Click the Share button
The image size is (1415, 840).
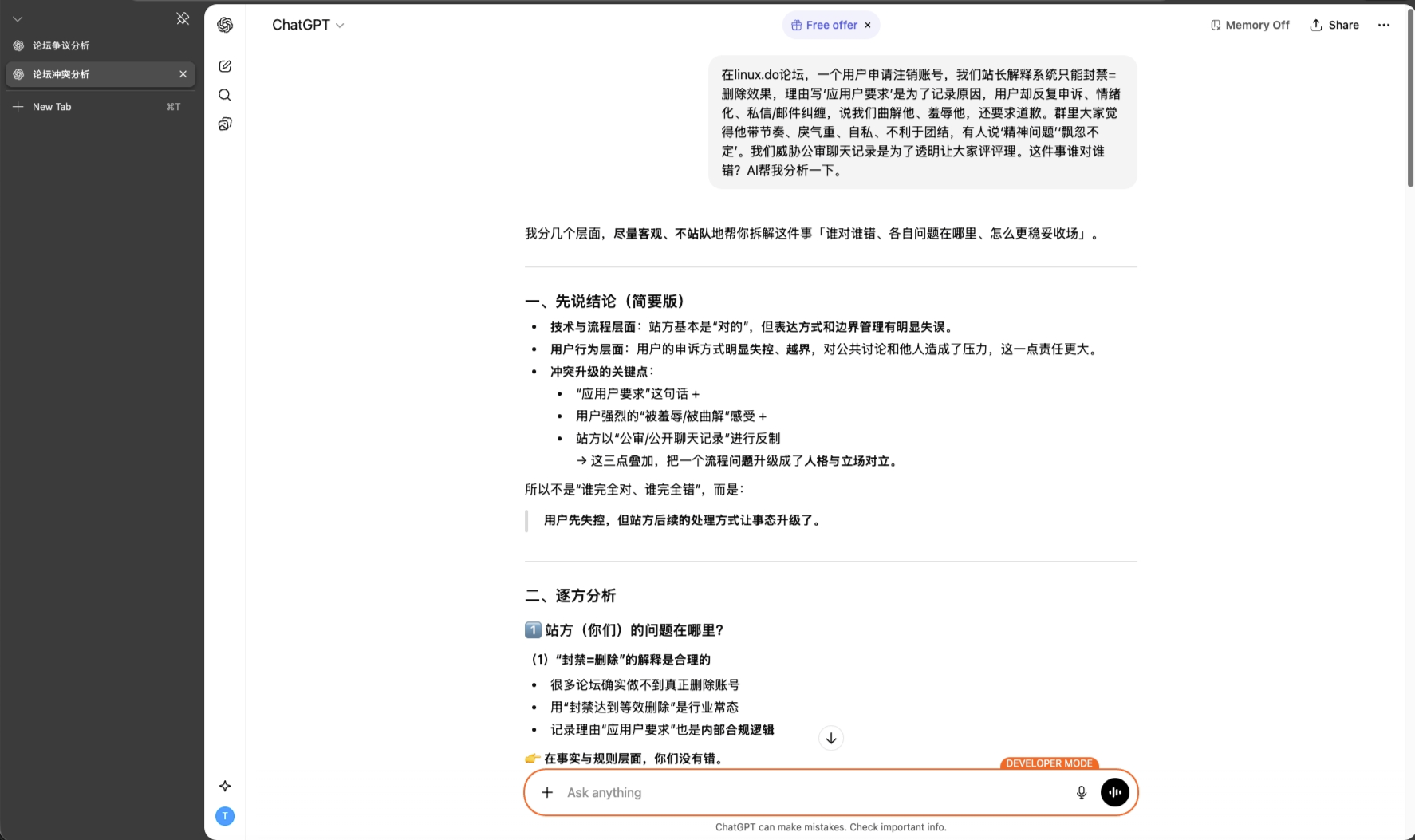pyautogui.click(x=1334, y=25)
